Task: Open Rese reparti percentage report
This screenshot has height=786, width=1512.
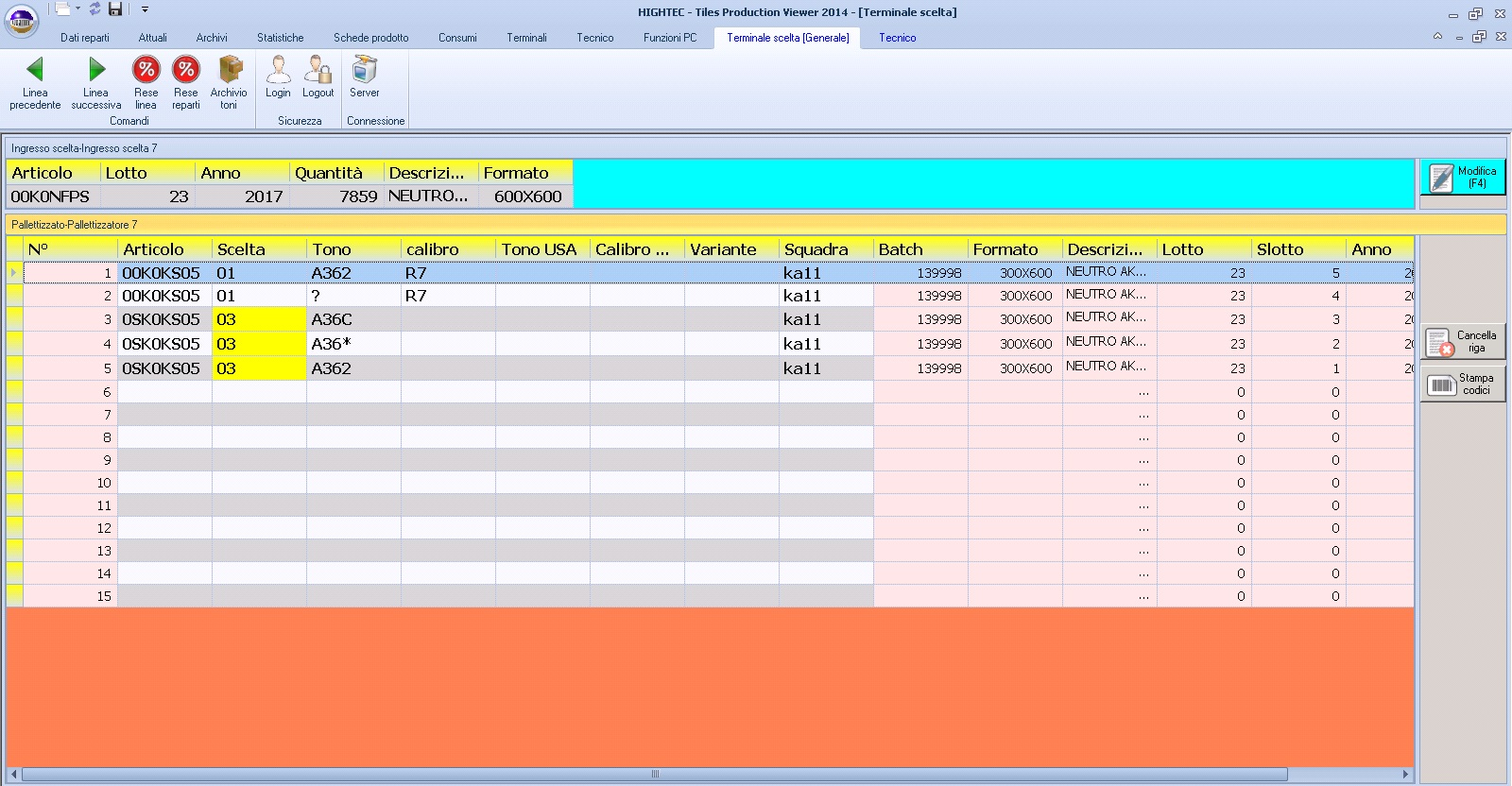Action: (x=186, y=83)
